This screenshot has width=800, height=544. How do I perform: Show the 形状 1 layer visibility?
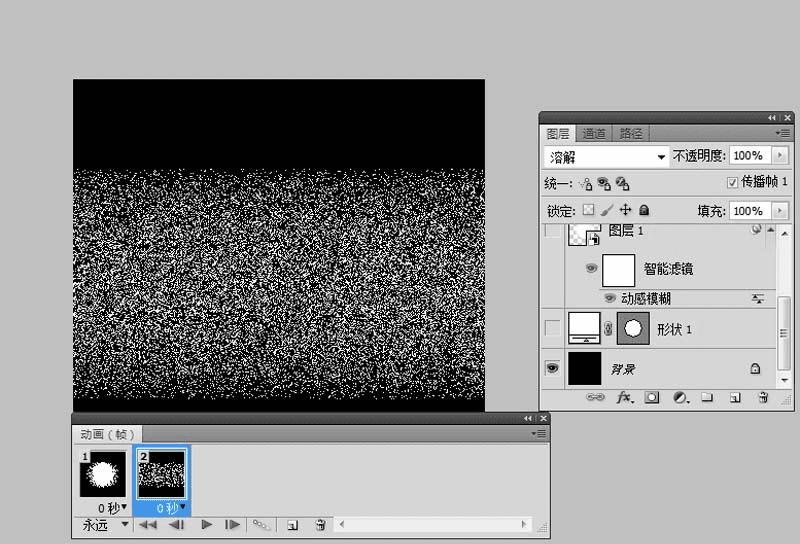553,328
